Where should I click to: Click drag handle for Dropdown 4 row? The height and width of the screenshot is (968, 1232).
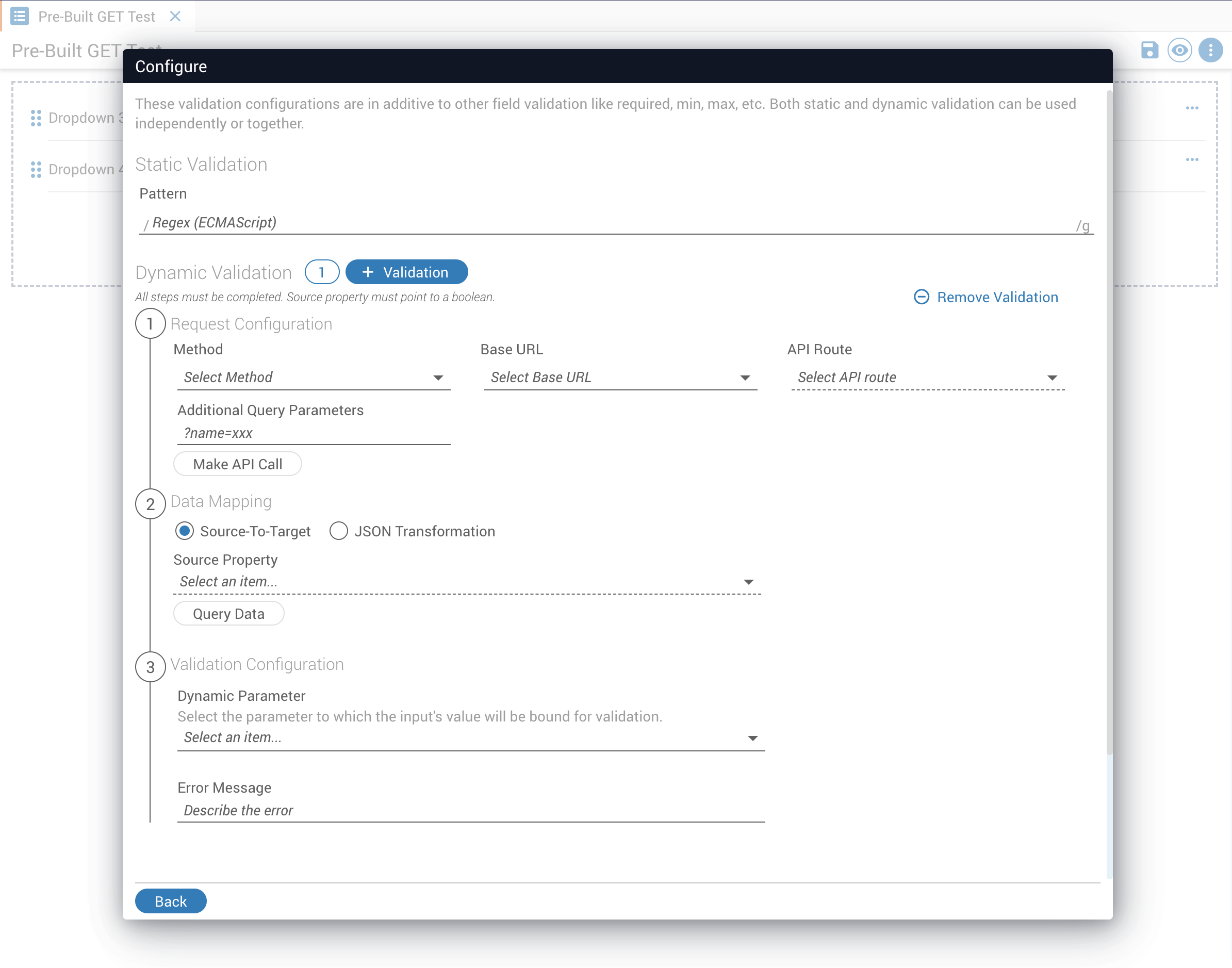(x=36, y=170)
